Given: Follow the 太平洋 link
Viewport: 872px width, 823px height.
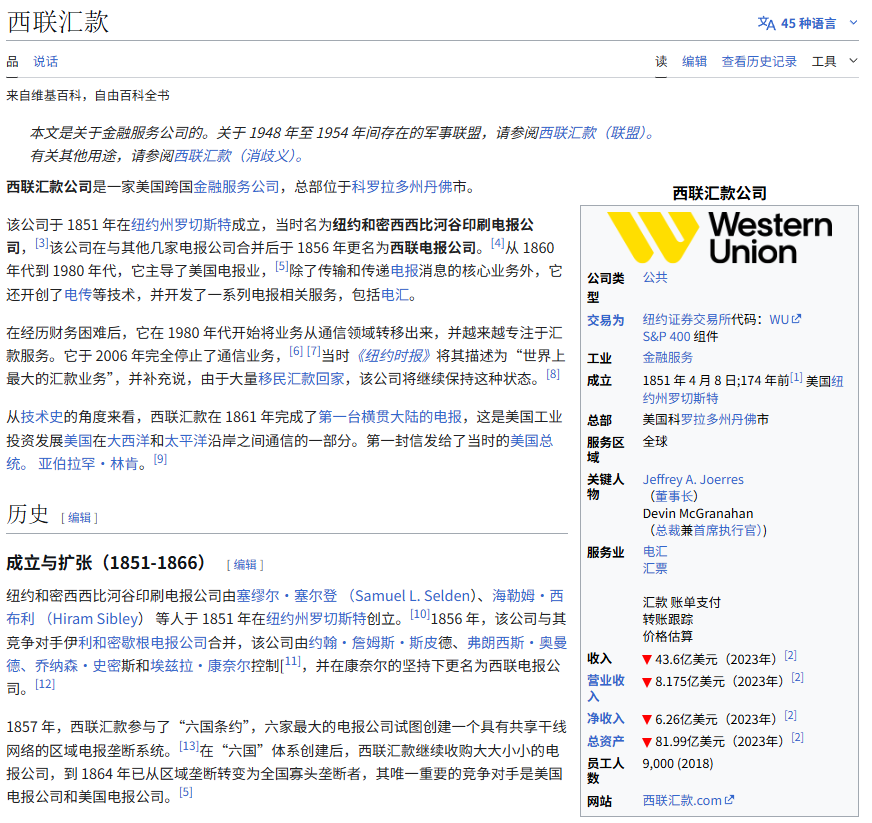Looking at the screenshot, I should coord(186,441).
